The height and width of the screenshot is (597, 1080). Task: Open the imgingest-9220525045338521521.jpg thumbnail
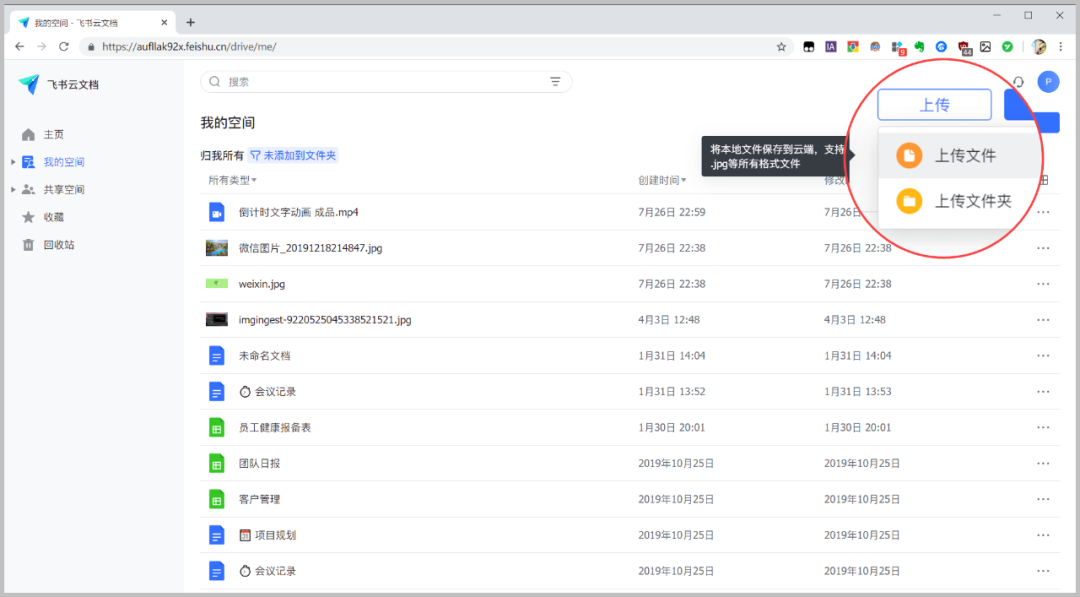217,320
